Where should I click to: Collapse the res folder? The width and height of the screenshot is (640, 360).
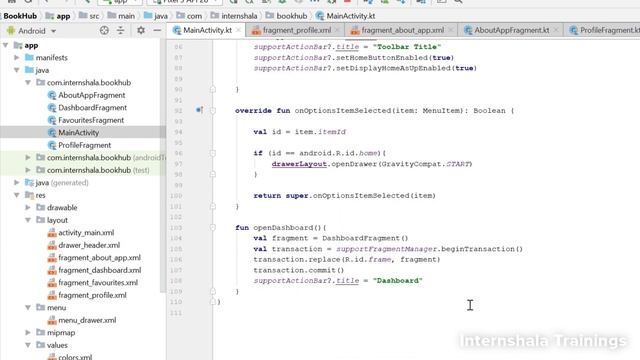coord(17,195)
